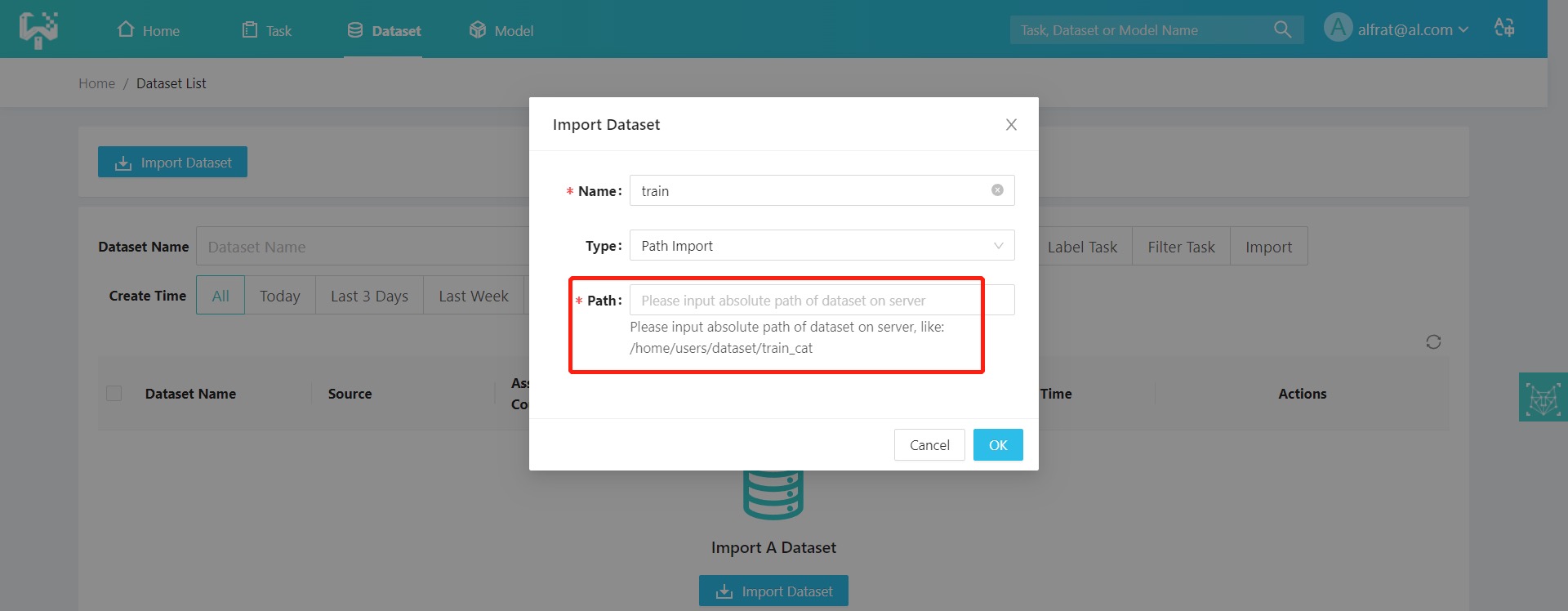Click the top Import Dataset button
Viewport: 1568px width, 611px height.
pyautogui.click(x=172, y=162)
